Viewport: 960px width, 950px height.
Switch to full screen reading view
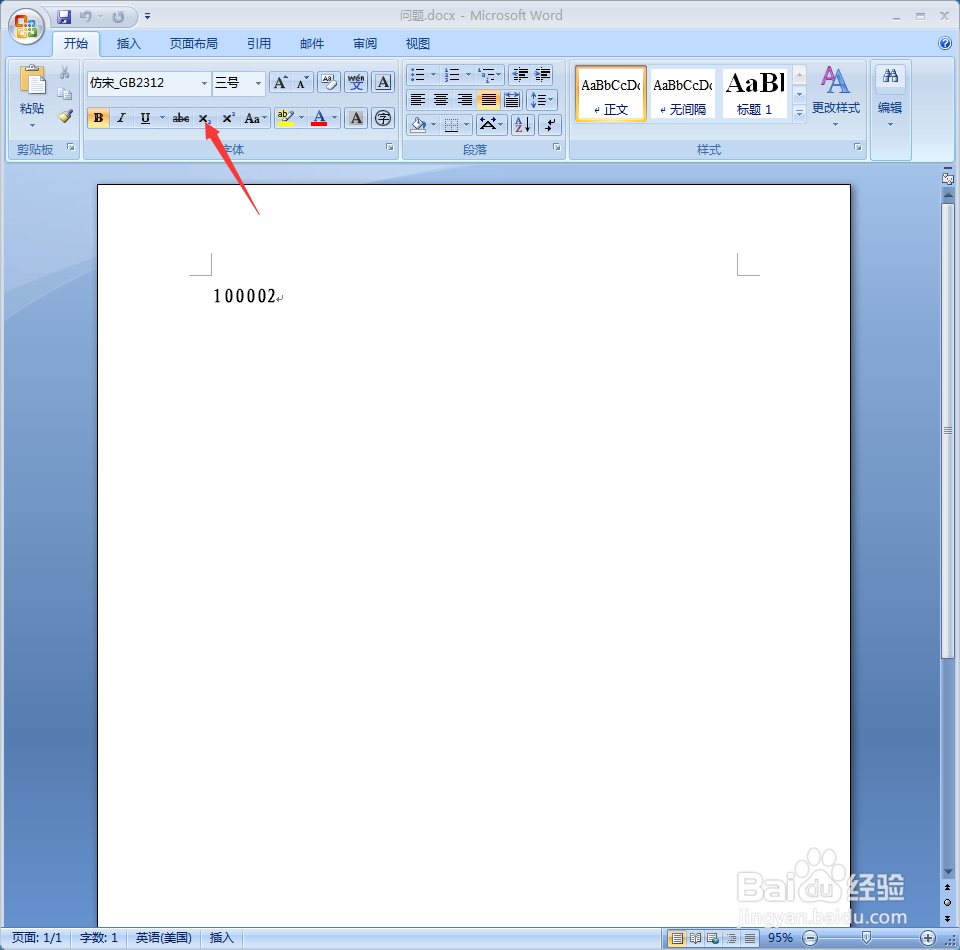(x=696, y=938)
